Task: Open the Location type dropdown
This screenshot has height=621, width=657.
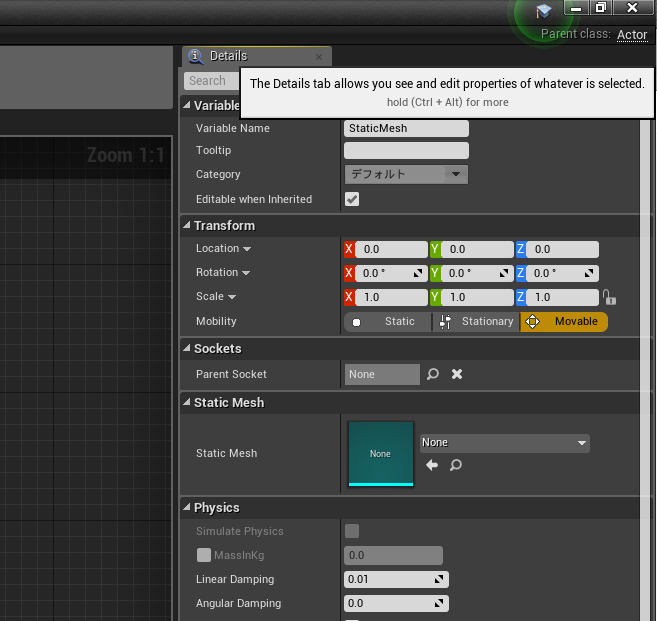Action: (x=247, y=249)
